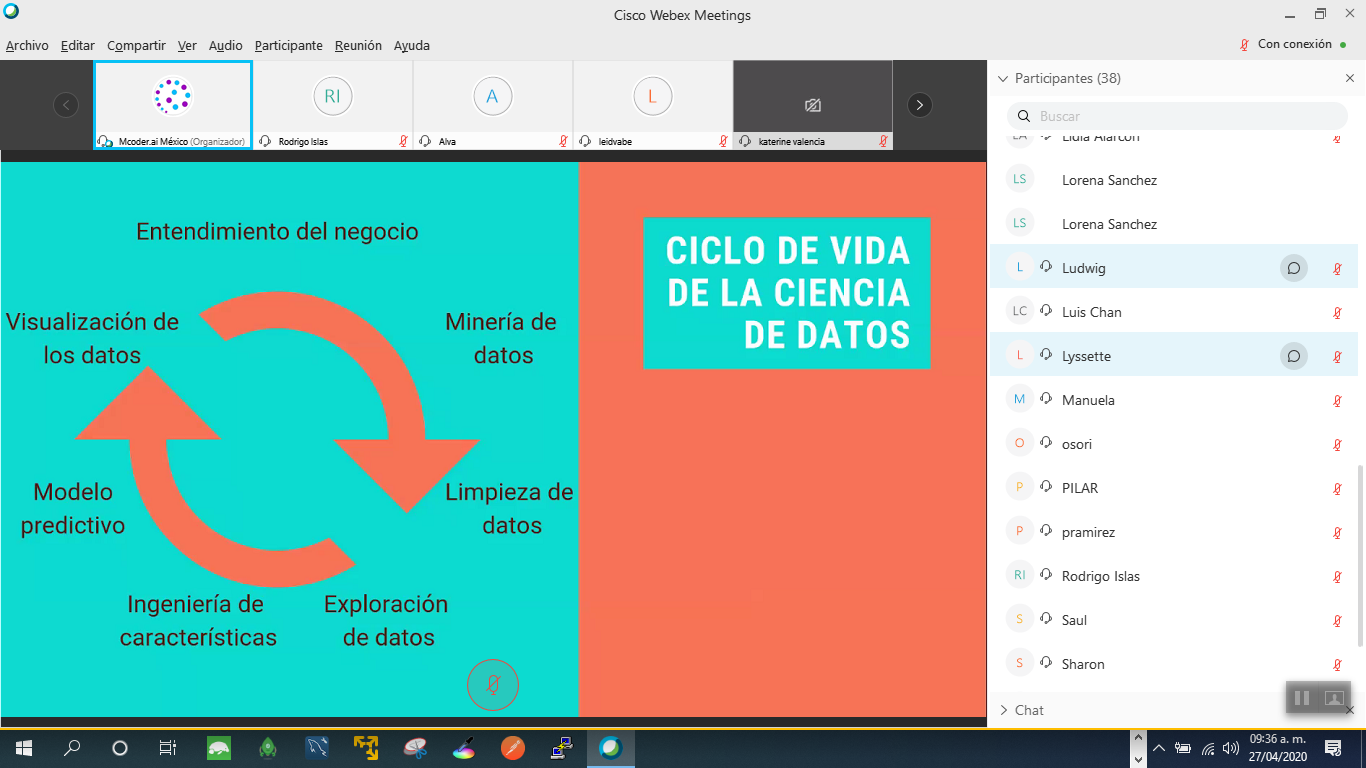Click the muted microphone icon beside Sharon
Image resolution: width=1366 pixels, height=768 pixels.
[1337, 665]
